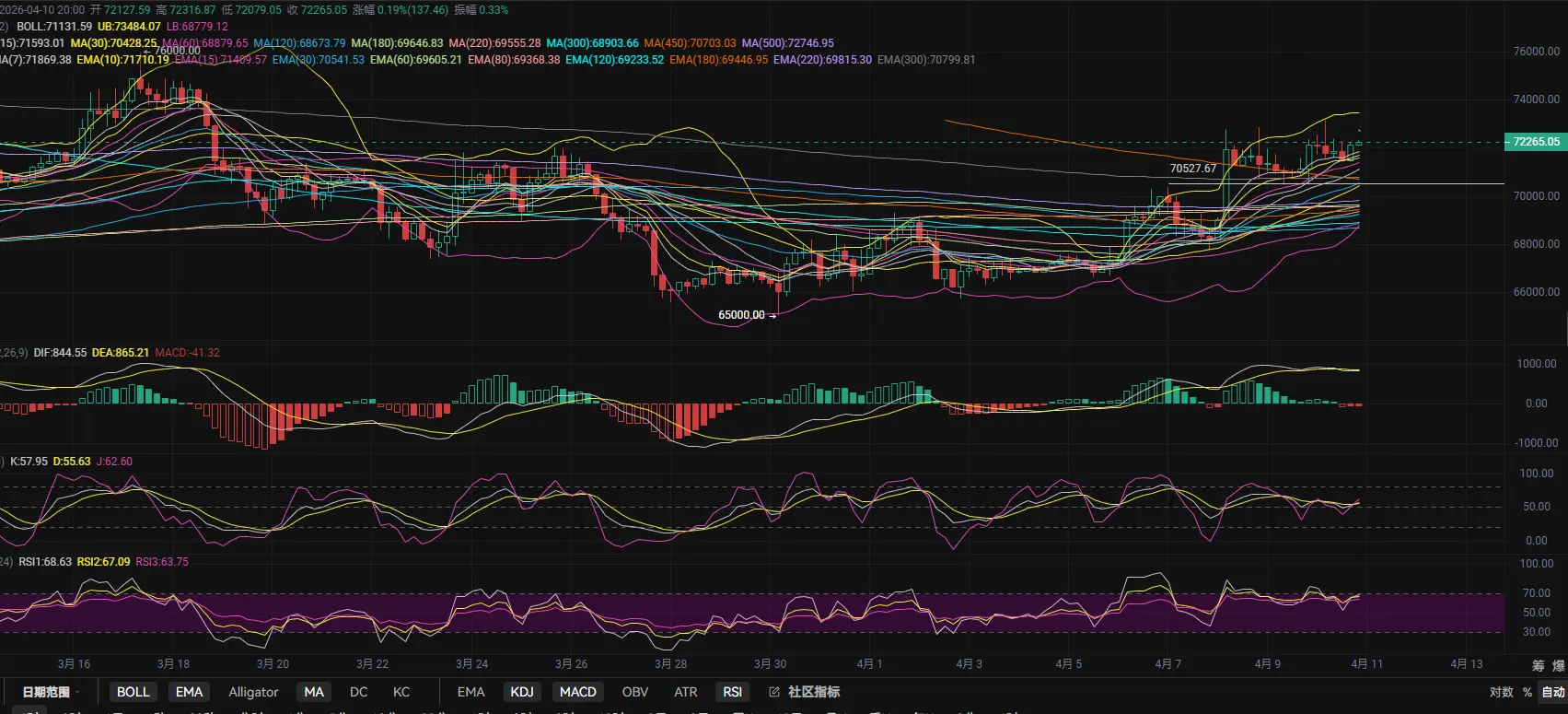Click the 4月 9 date on time axis

pyautogui.click(x=1267, y=663)
